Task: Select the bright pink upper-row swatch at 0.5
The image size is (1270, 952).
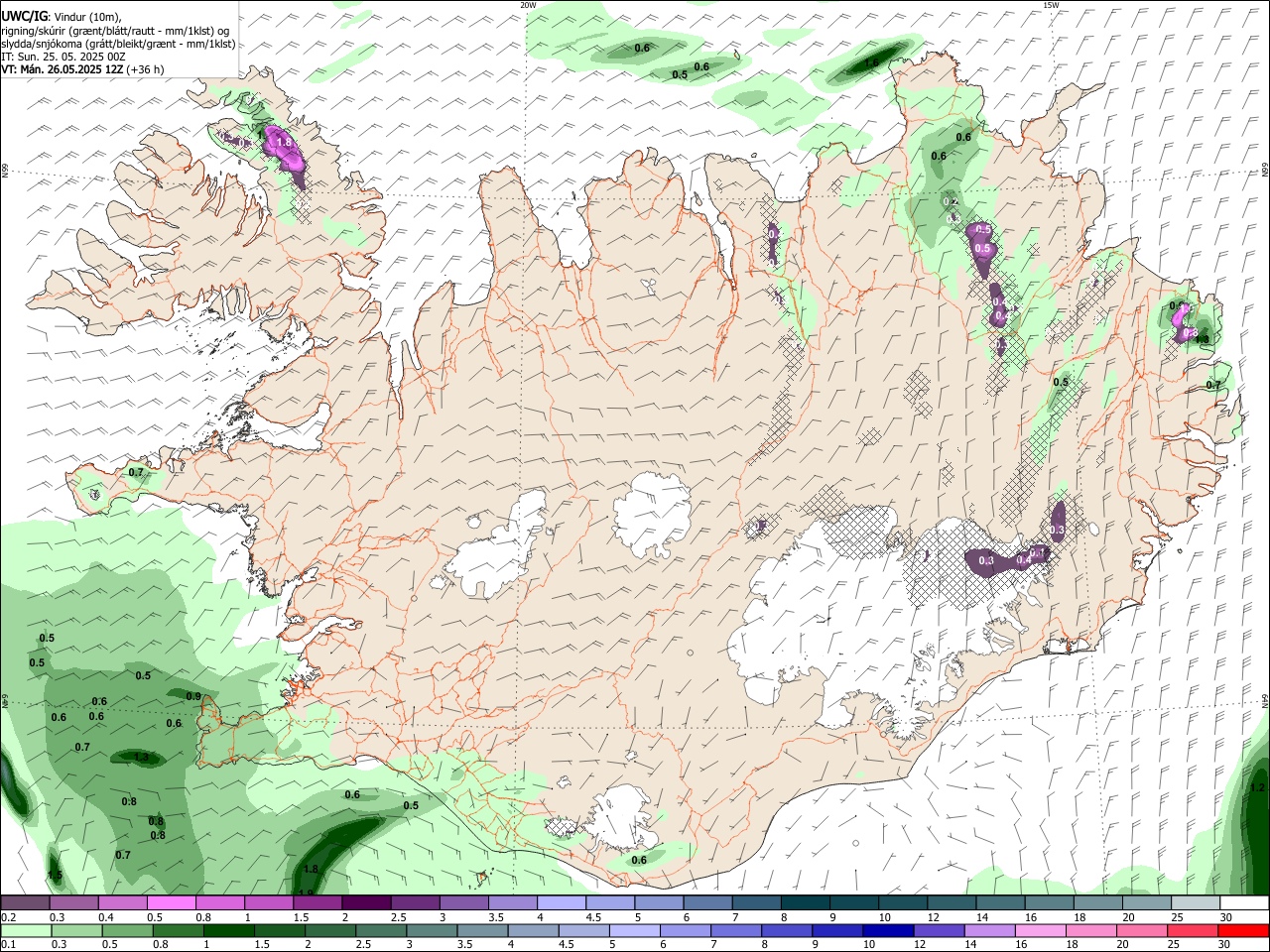Action: 171,903
